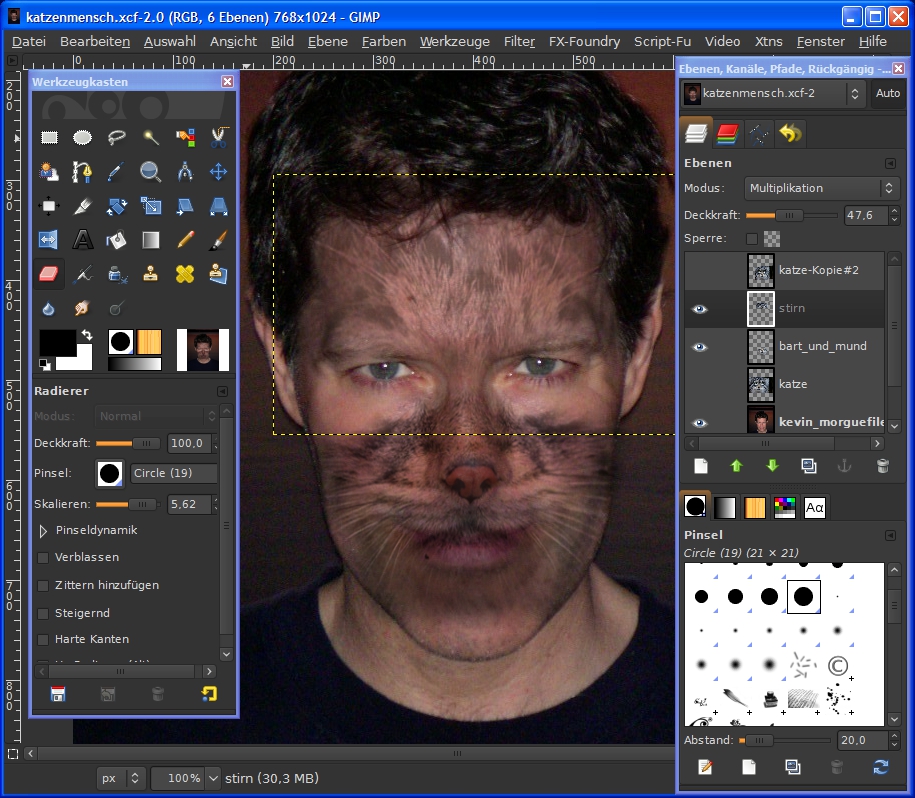Select the Measure compass tool
The width and height of the screenshot is (915, 798).
tap(185, 172)
